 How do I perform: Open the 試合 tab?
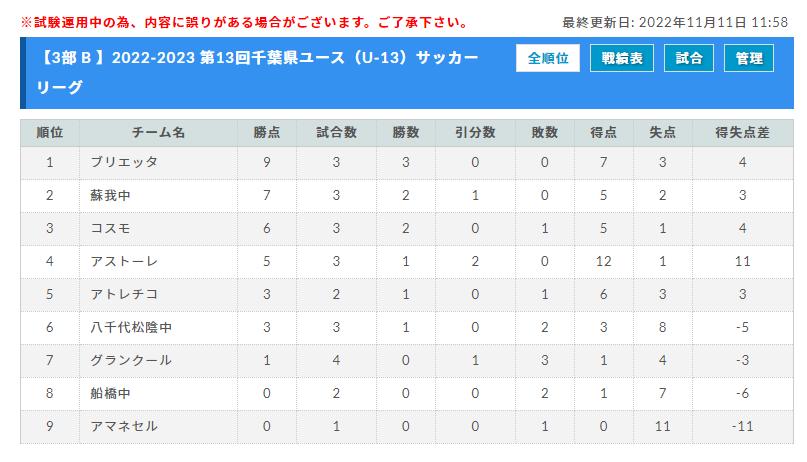689,58
